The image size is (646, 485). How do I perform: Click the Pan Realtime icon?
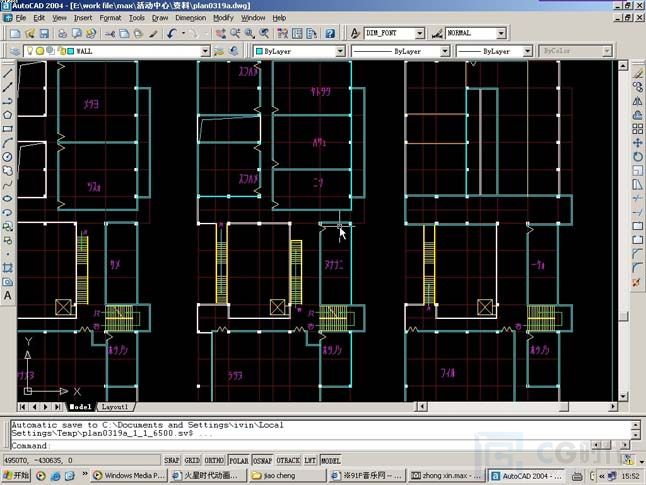220,33
